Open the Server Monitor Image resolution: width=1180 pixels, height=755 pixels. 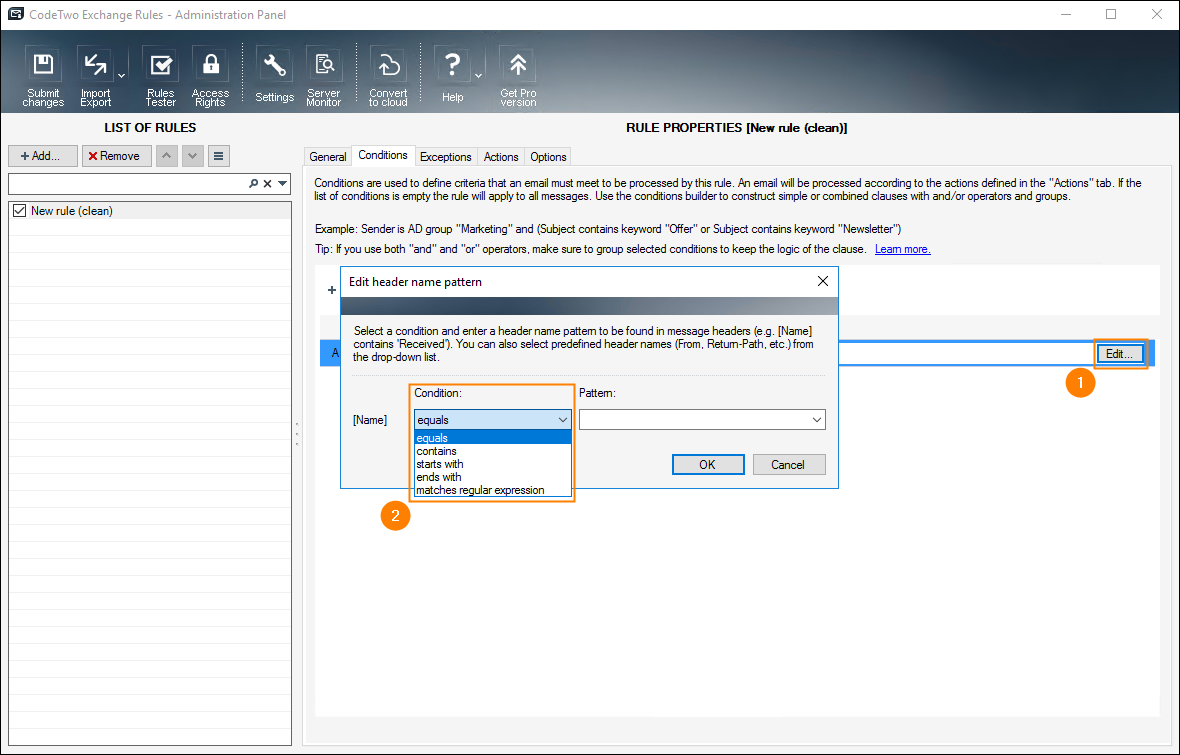click(324, 76)
